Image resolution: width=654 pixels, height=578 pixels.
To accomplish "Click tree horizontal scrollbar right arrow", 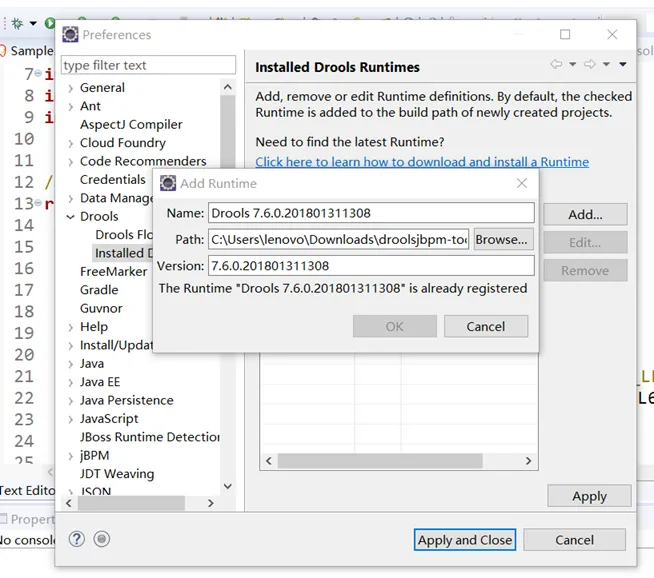I will coord(211,503).
